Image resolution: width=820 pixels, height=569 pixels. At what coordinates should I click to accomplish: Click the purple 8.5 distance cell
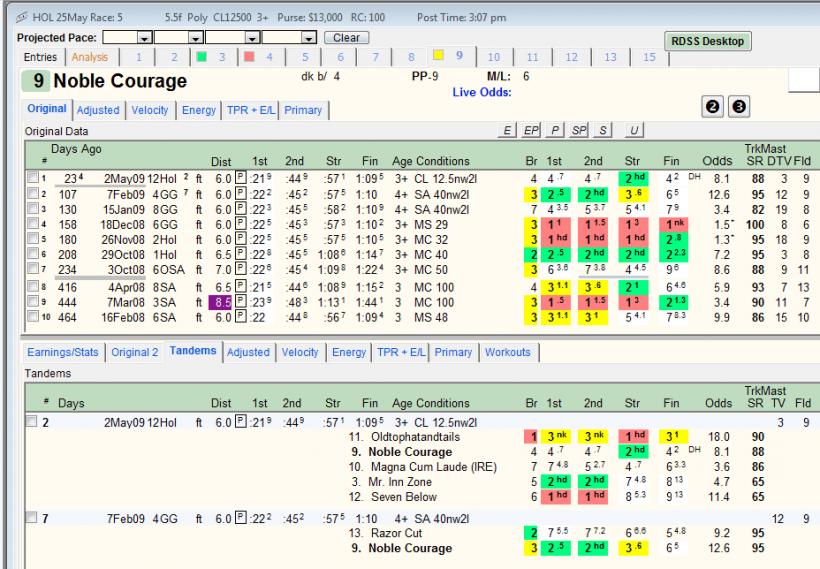click(220, 302)
